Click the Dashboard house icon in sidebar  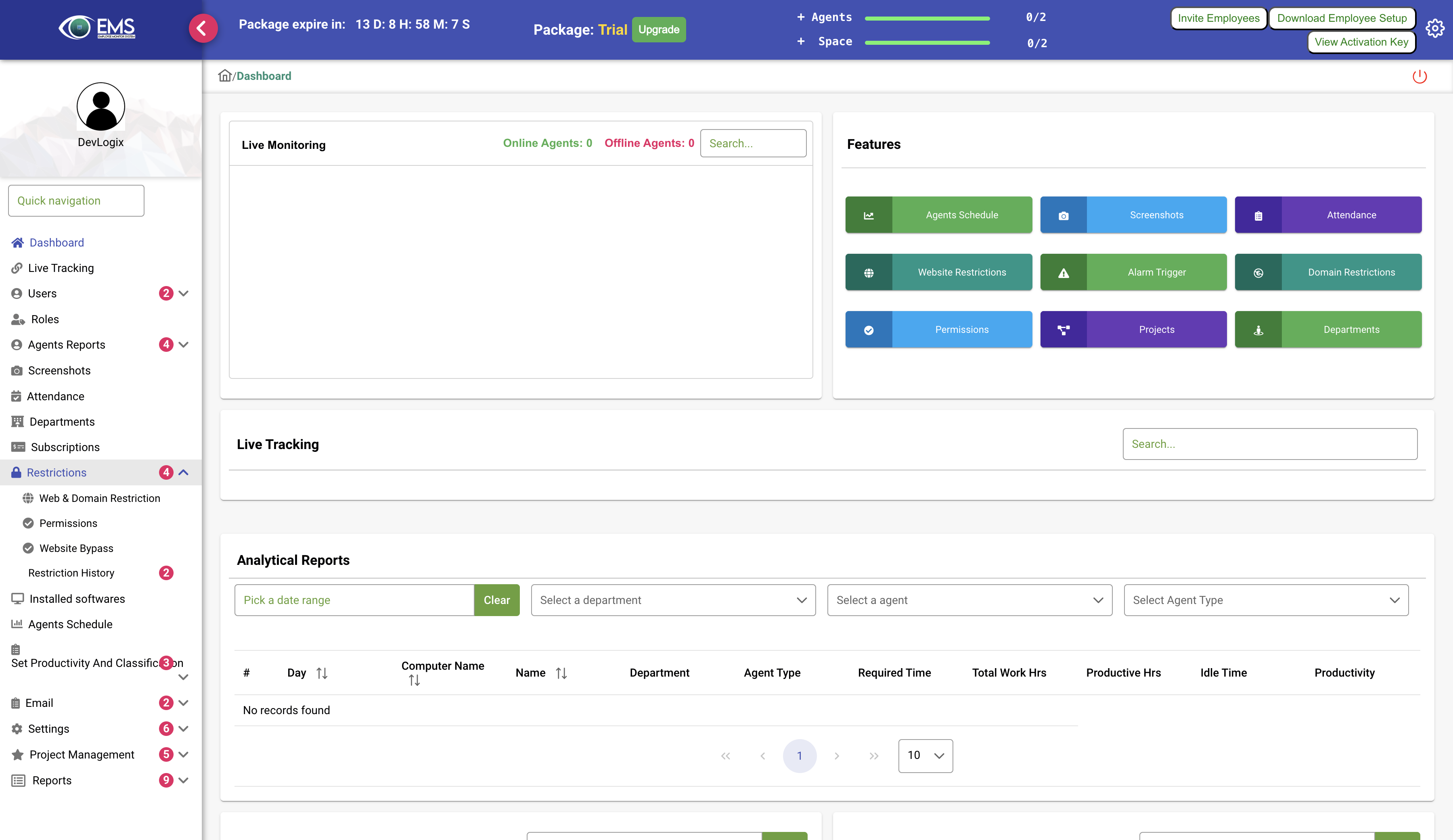point(18,243)
